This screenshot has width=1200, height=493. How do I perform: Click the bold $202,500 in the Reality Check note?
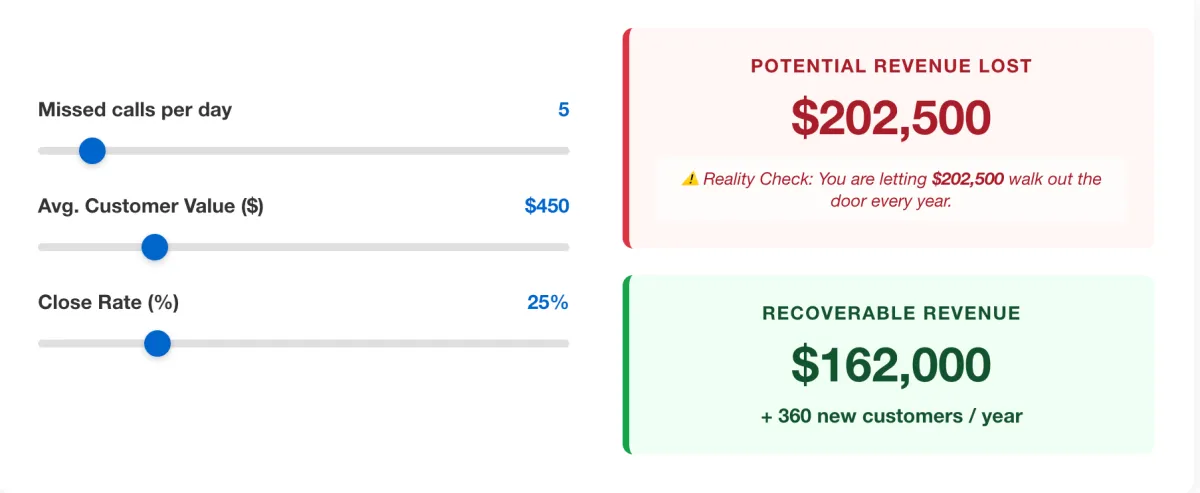(967, 179)
